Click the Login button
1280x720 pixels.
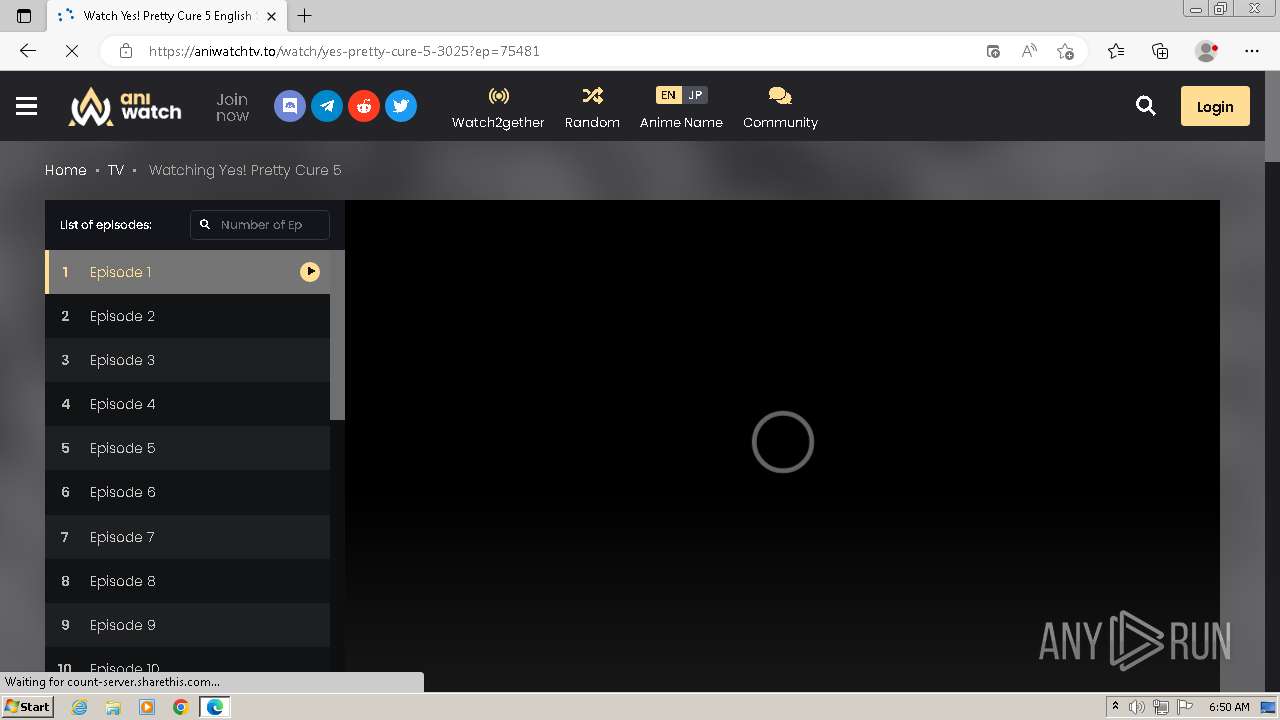(x=1215, y=106)
